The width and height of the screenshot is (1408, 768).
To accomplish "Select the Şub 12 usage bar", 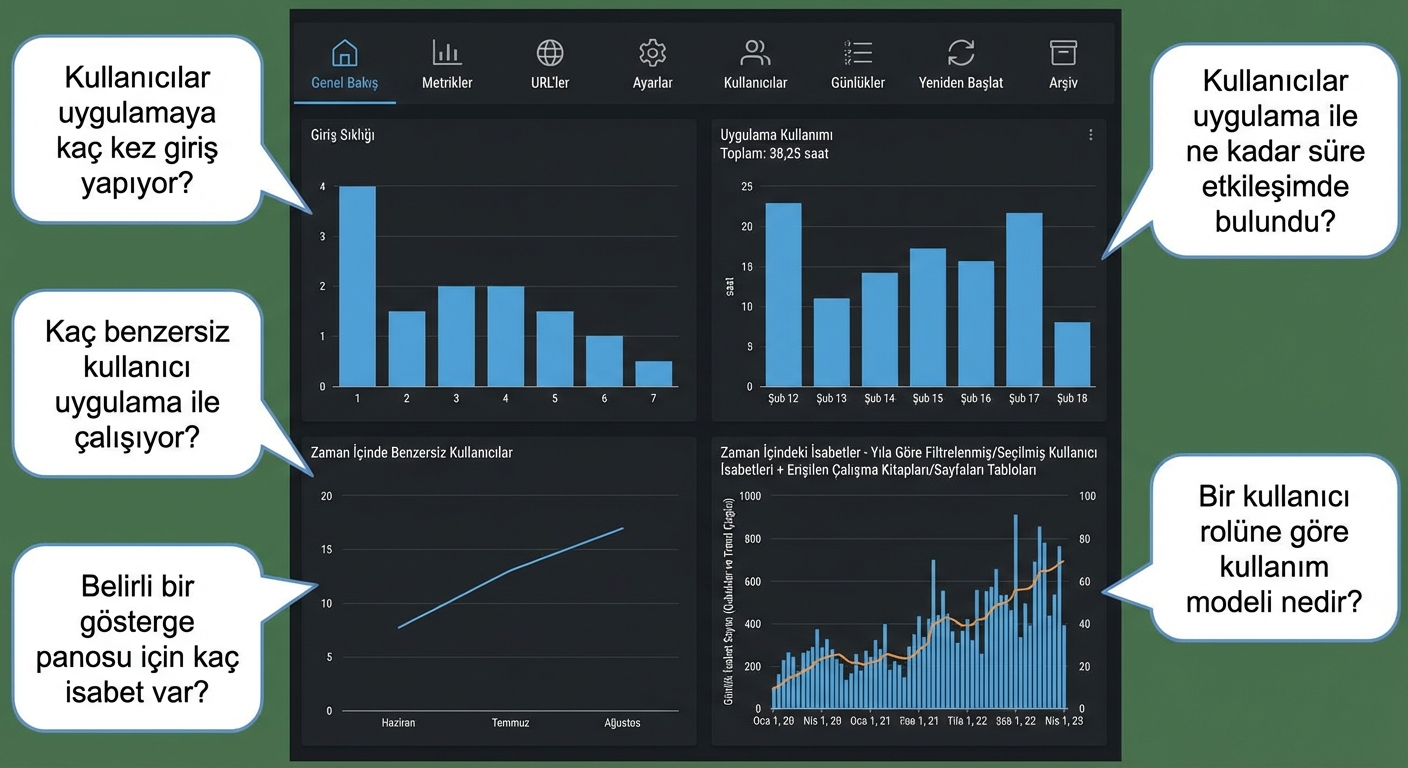I will (784, 295).
